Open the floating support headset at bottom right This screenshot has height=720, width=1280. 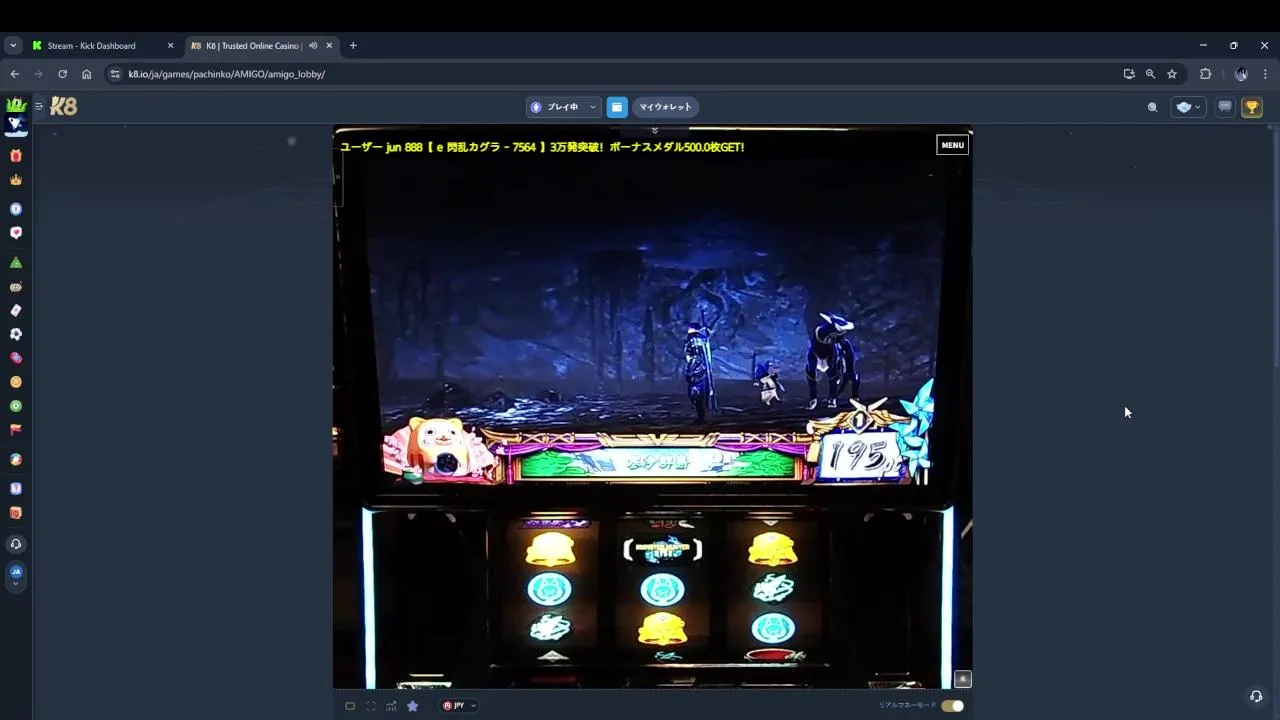[x=1256, y=696]
